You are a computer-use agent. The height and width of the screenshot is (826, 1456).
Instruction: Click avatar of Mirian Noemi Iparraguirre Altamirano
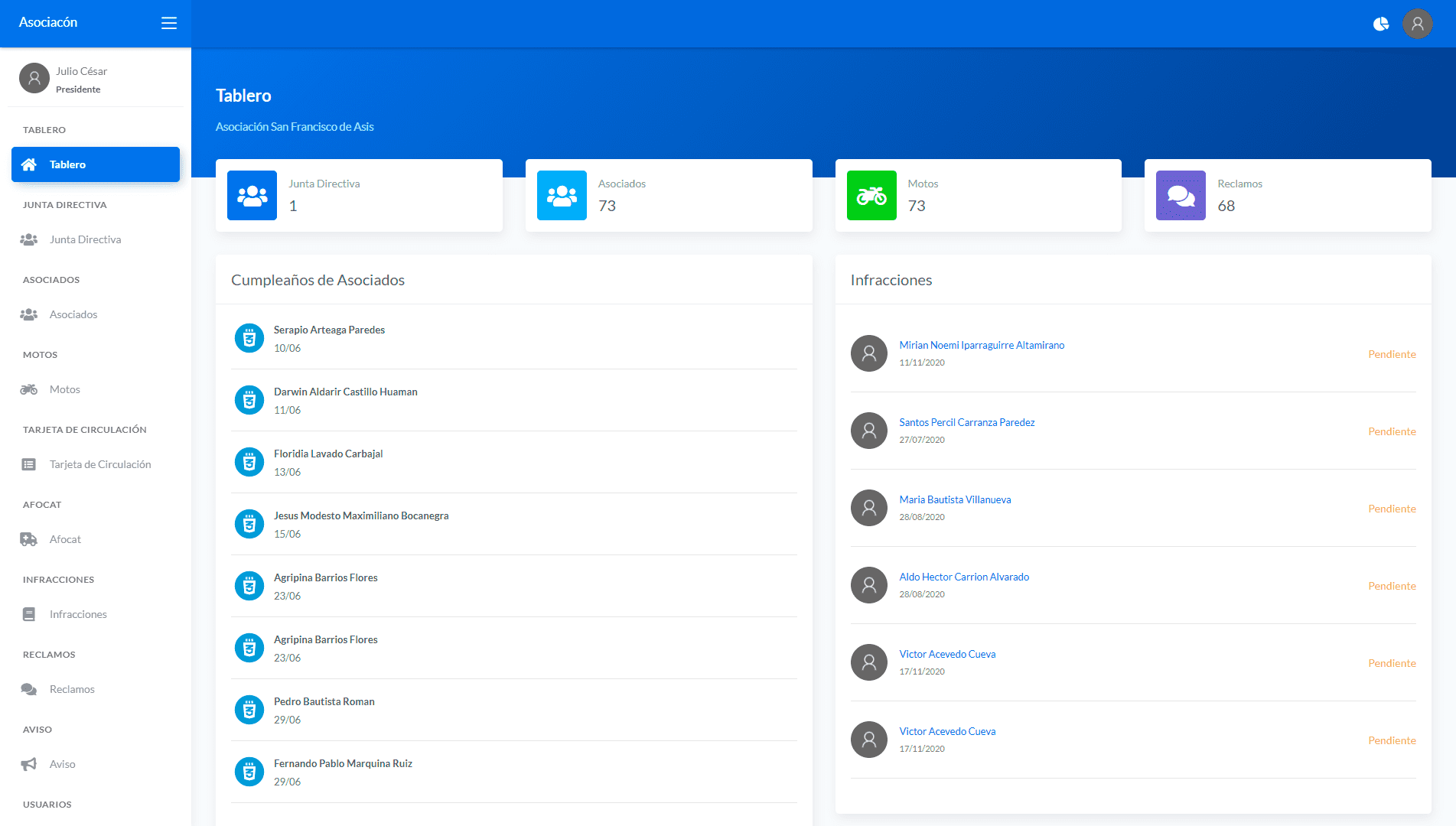[869, 353]
